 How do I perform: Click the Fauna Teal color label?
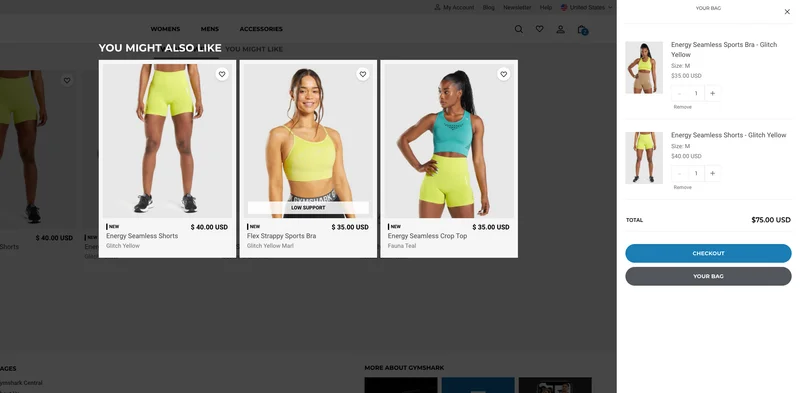(402, 246)
